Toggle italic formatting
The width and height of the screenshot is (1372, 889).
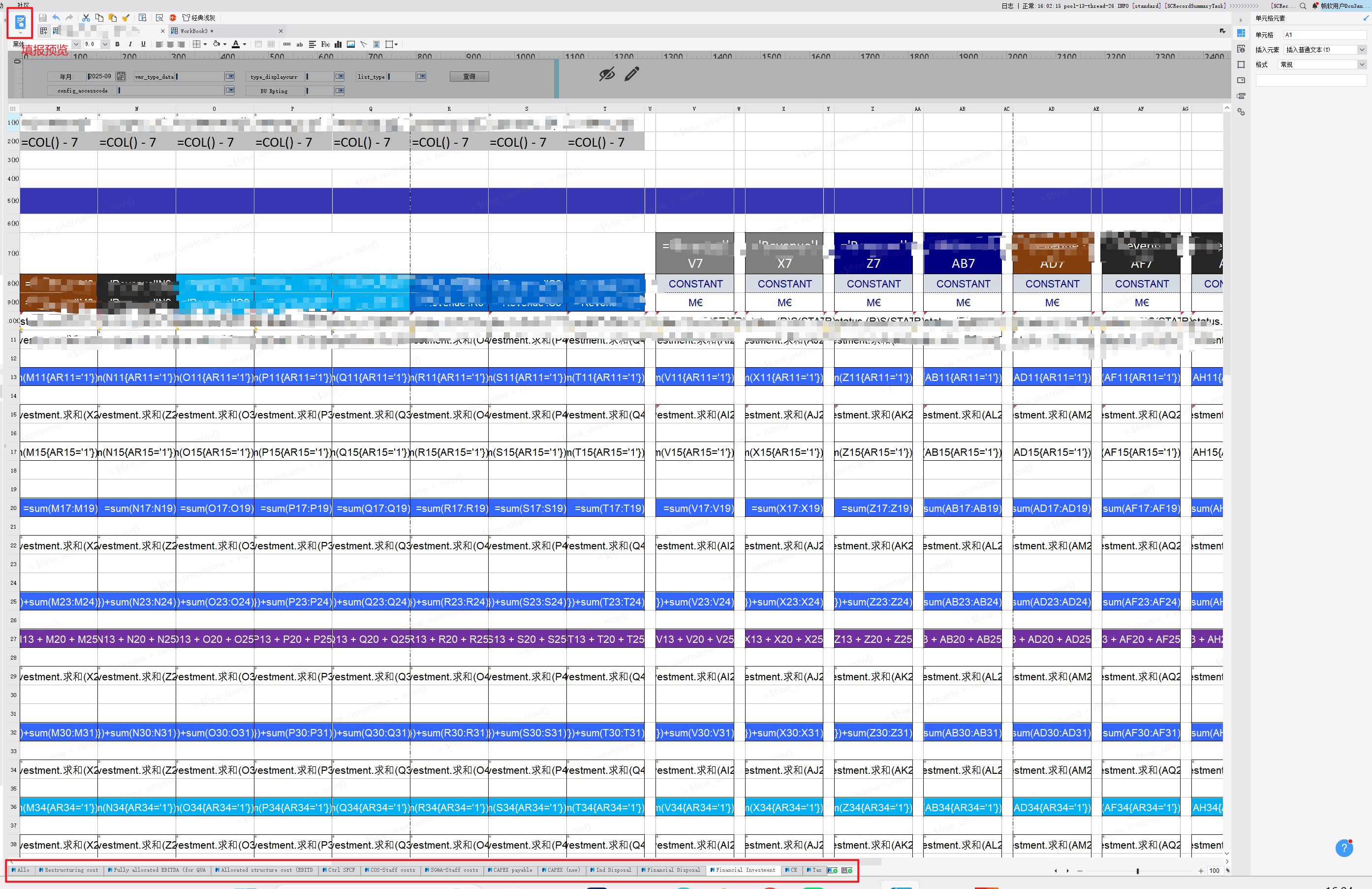tap(130, 44)
